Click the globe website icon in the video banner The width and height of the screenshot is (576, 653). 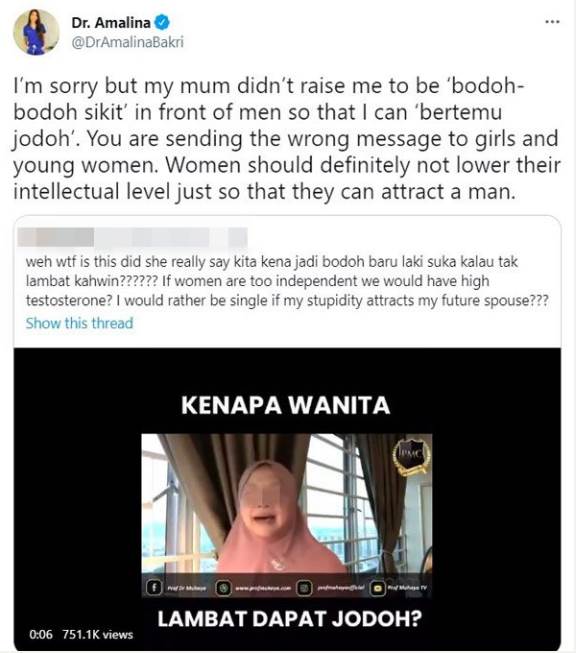224,588
